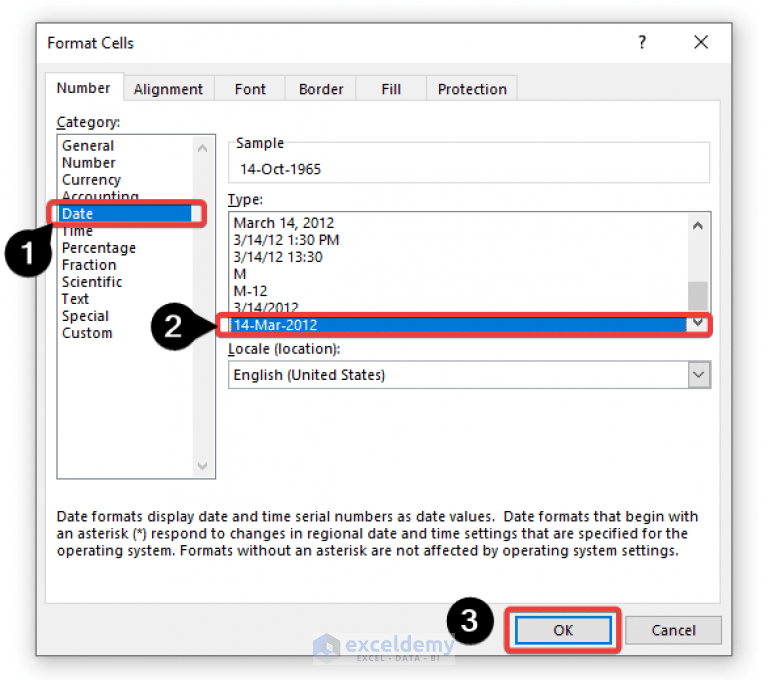
Task: Choose the Currency category
Action: pyautogui.click(x=91, y=180)
